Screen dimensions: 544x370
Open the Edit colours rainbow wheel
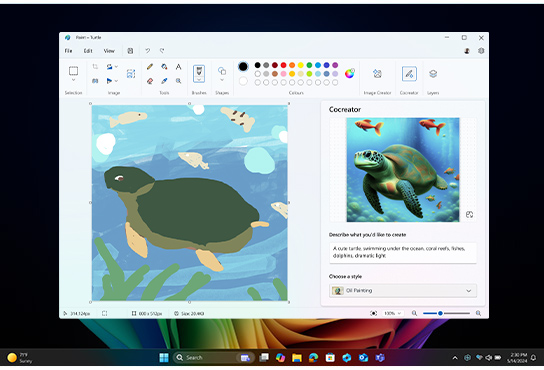(x=350, y=73)
